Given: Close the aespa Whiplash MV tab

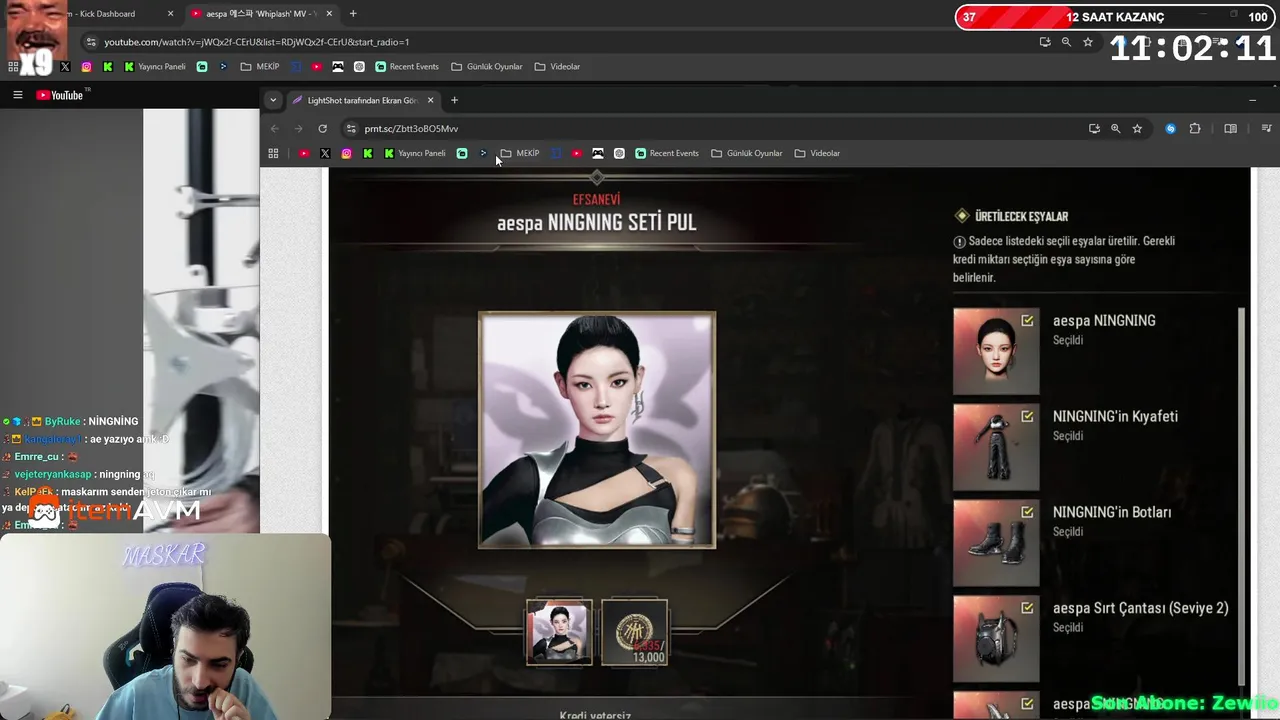Looking at the screenshot, I should [x=329, y=14].
